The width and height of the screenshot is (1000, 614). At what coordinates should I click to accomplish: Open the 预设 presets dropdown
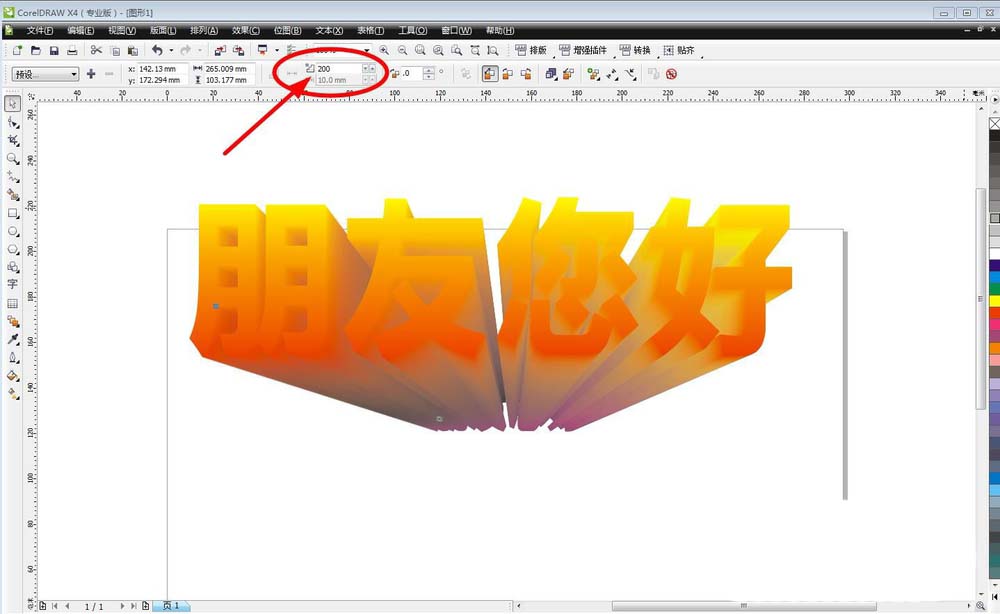(x=45, y=74)
